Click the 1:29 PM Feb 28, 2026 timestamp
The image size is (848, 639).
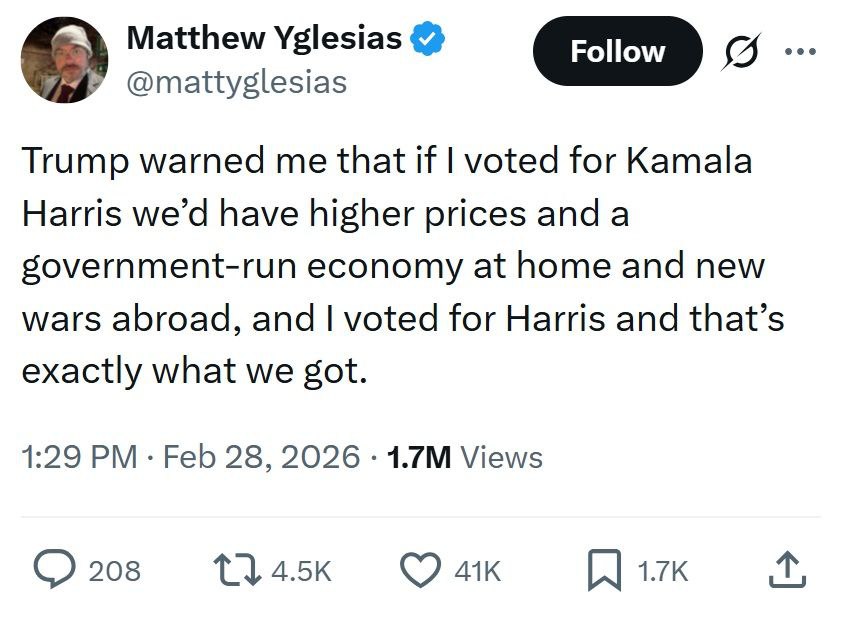click(189, 457)
